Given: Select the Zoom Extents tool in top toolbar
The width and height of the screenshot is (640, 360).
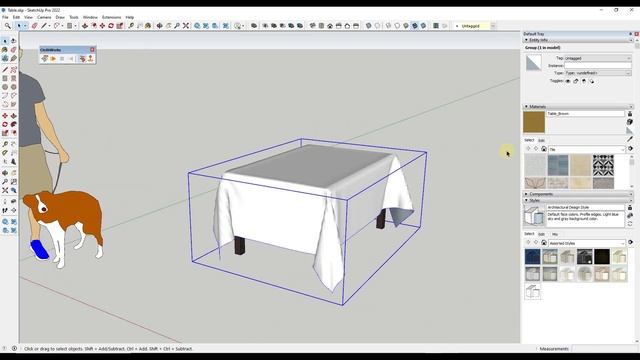Looking at the screenshot, I should pyautogui.click(x=186, y=26).
